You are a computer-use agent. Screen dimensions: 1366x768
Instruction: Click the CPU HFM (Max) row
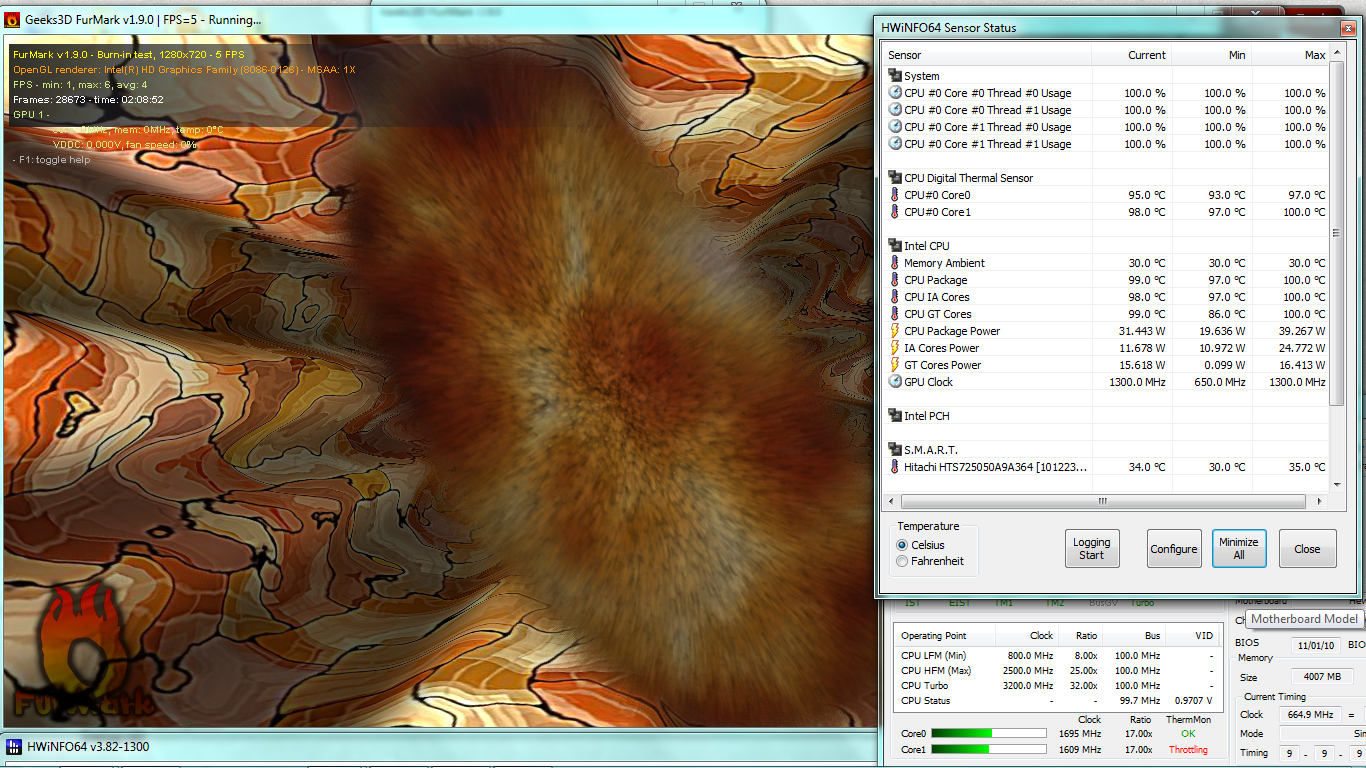(1057, 670)
